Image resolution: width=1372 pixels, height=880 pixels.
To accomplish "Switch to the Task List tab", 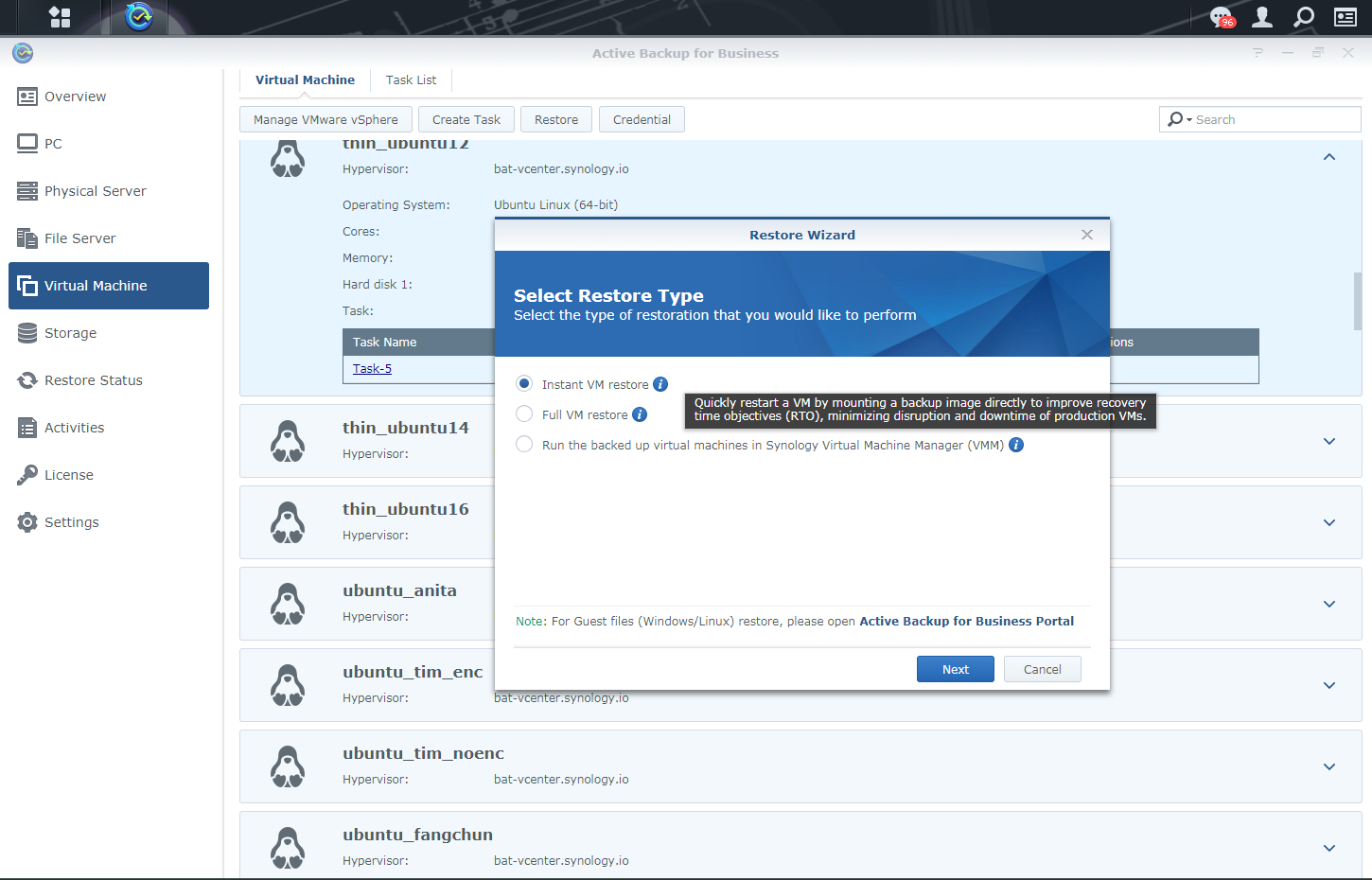I will pos(411,80).
